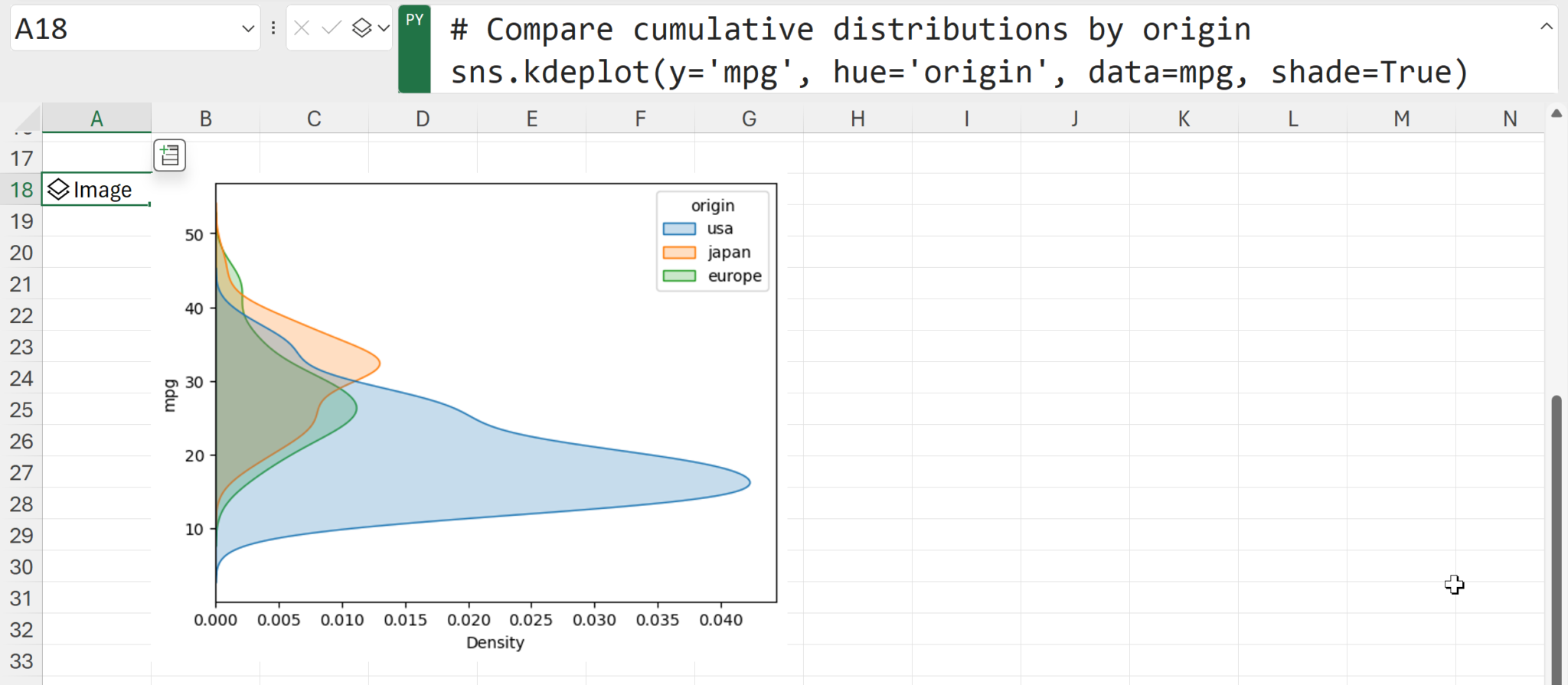
Task: Select row 29 header
Action: coord(21,534)
